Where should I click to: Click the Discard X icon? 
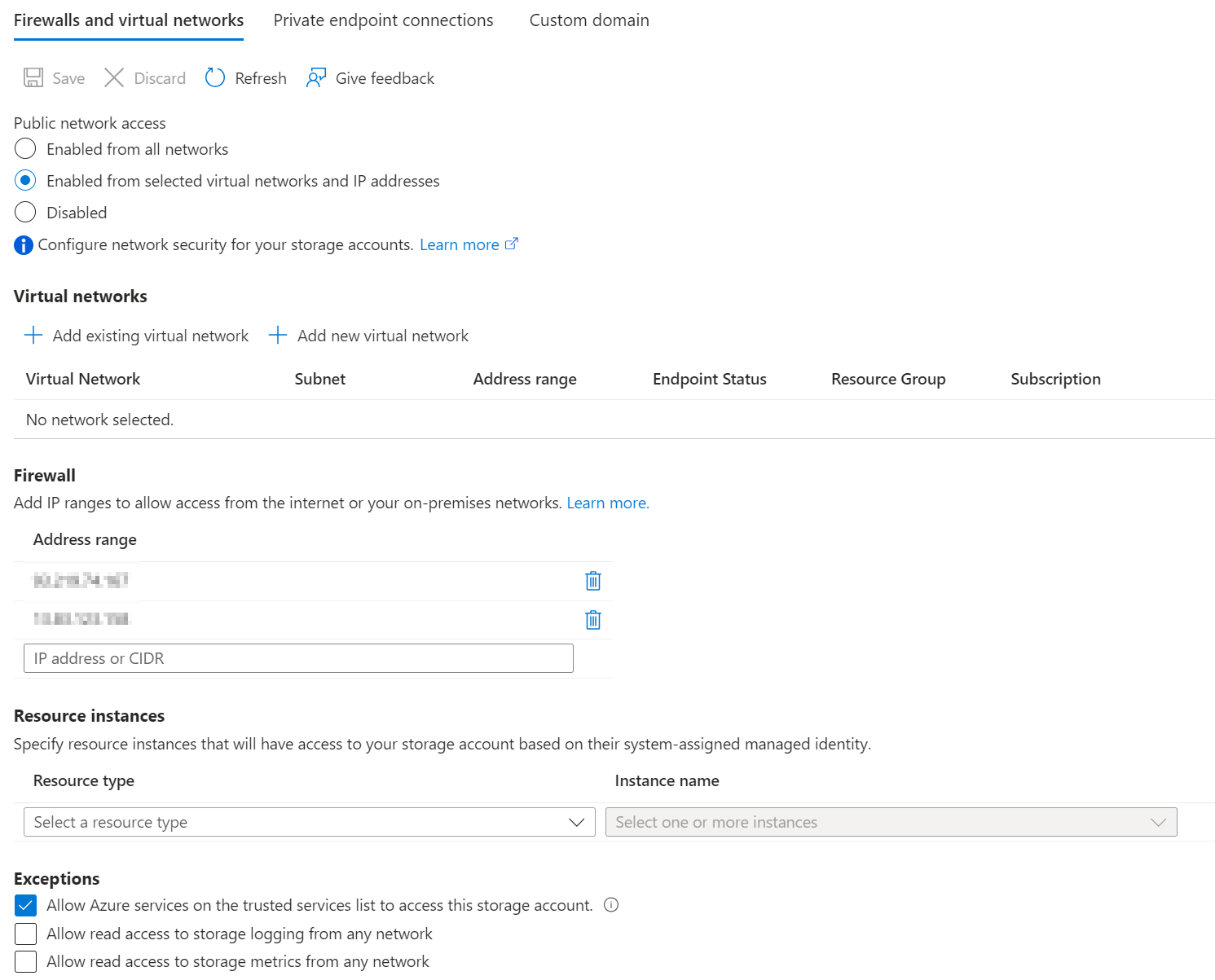point(114,78)
